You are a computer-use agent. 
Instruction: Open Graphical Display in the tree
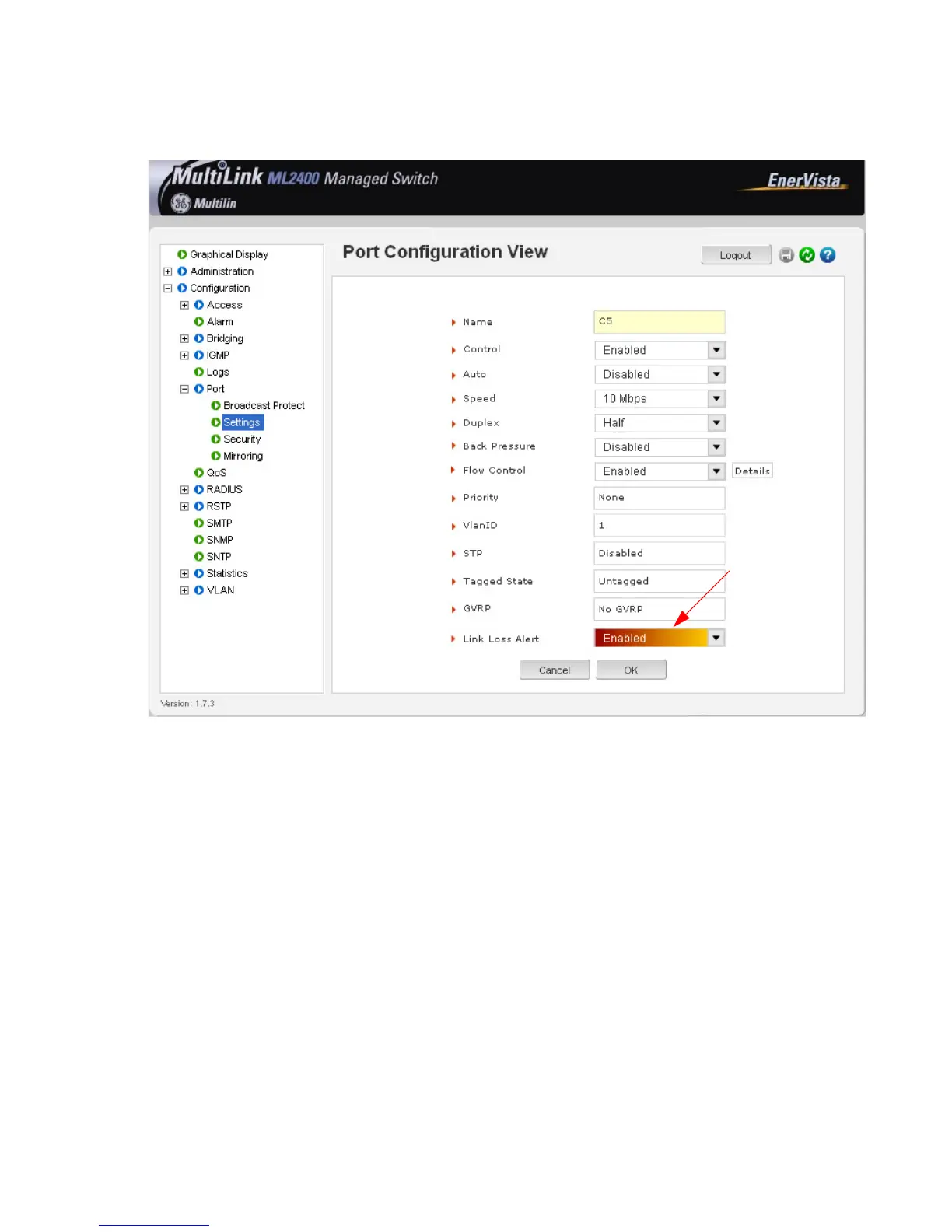coord(229,254)
